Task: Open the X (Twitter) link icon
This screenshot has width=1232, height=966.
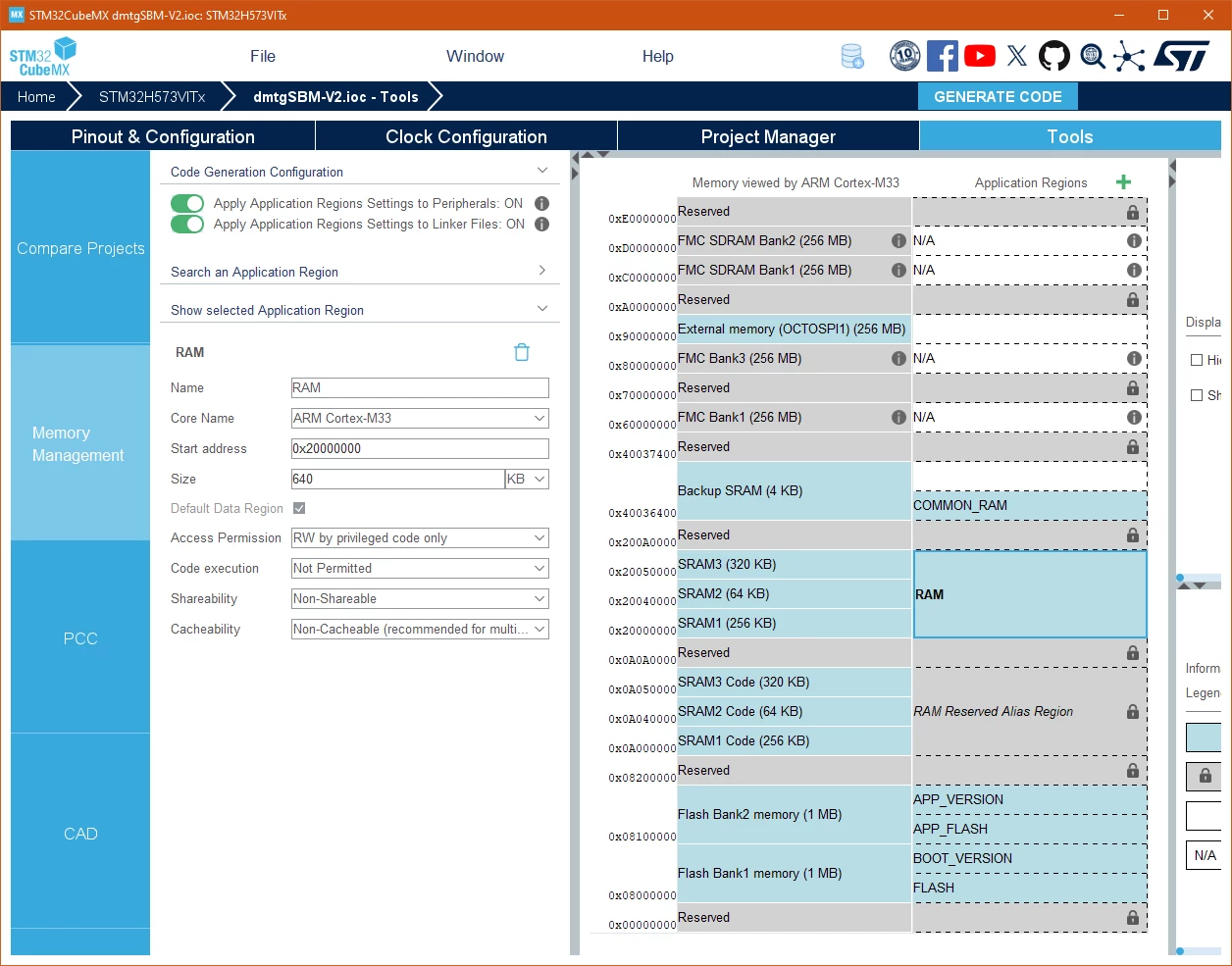Action: [x=1017, y=56]
